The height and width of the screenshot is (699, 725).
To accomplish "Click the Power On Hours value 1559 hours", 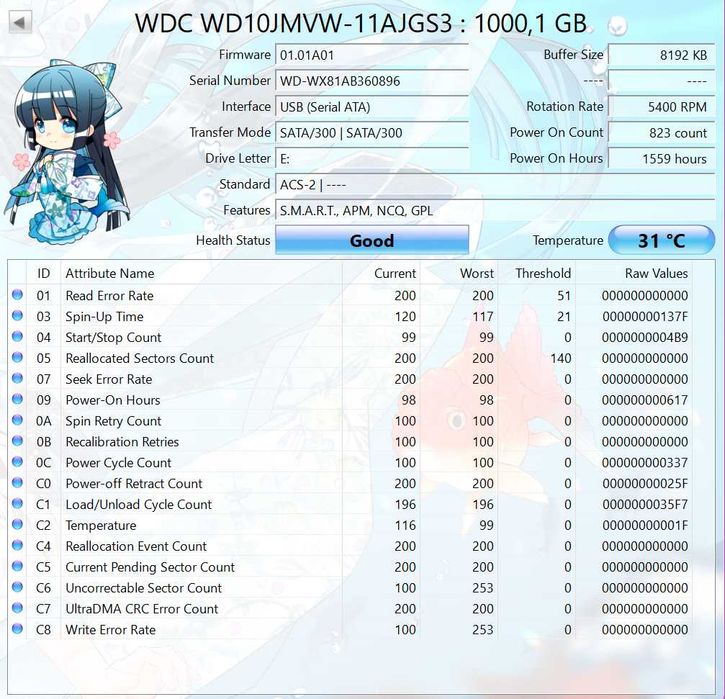I will (662, 159).
